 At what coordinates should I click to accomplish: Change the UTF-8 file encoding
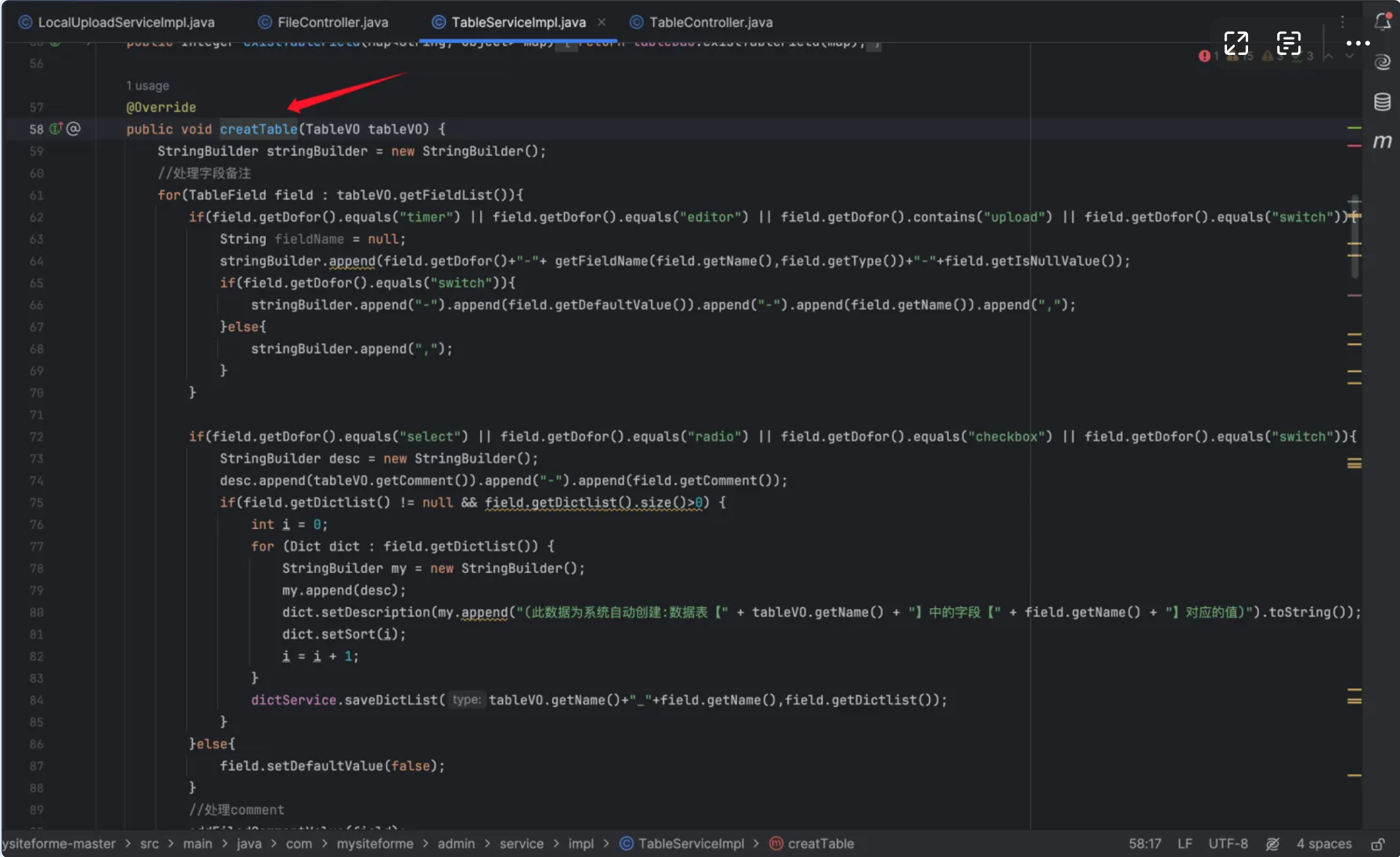click(1228, 843)
